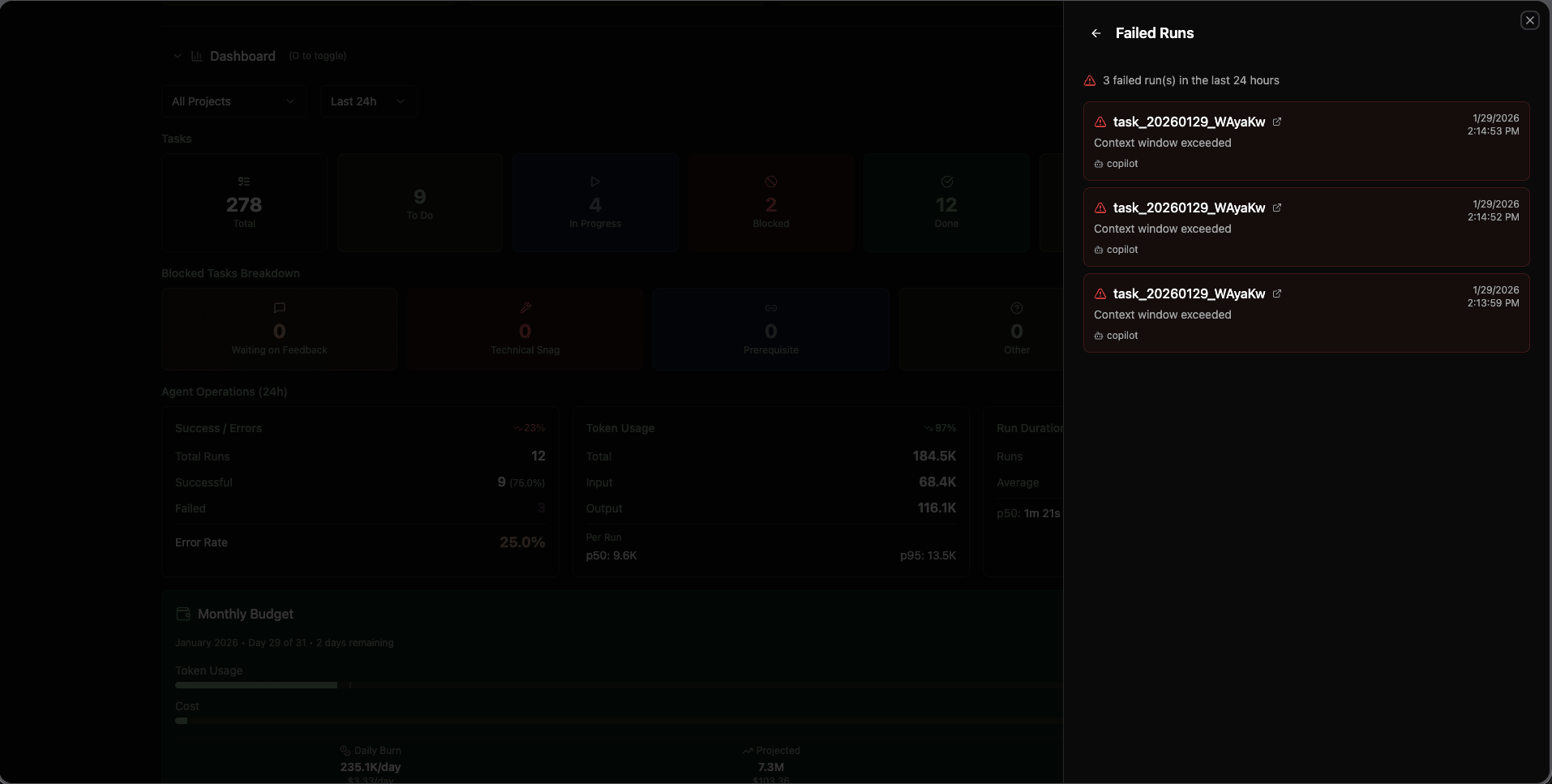Click the copilot agent icon on the 2:13:59 PM run
Image resolution: width=1552 pixels, height=784 pixels.
(1099, 336)
